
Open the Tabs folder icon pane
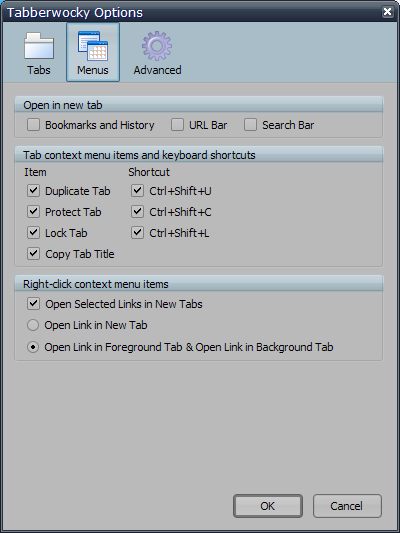(39, 53)
